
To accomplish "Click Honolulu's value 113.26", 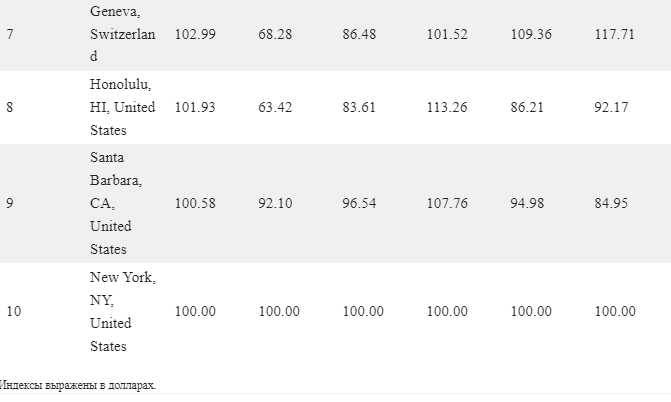I will [x=447, y=107].
